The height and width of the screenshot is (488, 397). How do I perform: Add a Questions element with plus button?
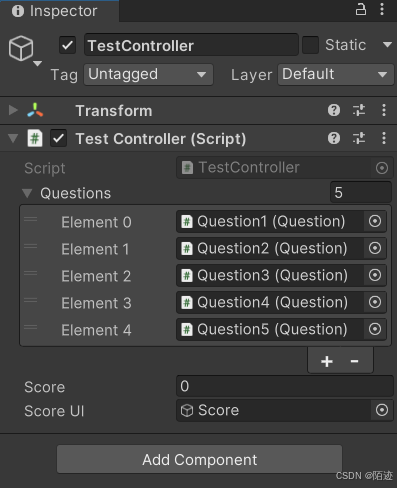327,361
